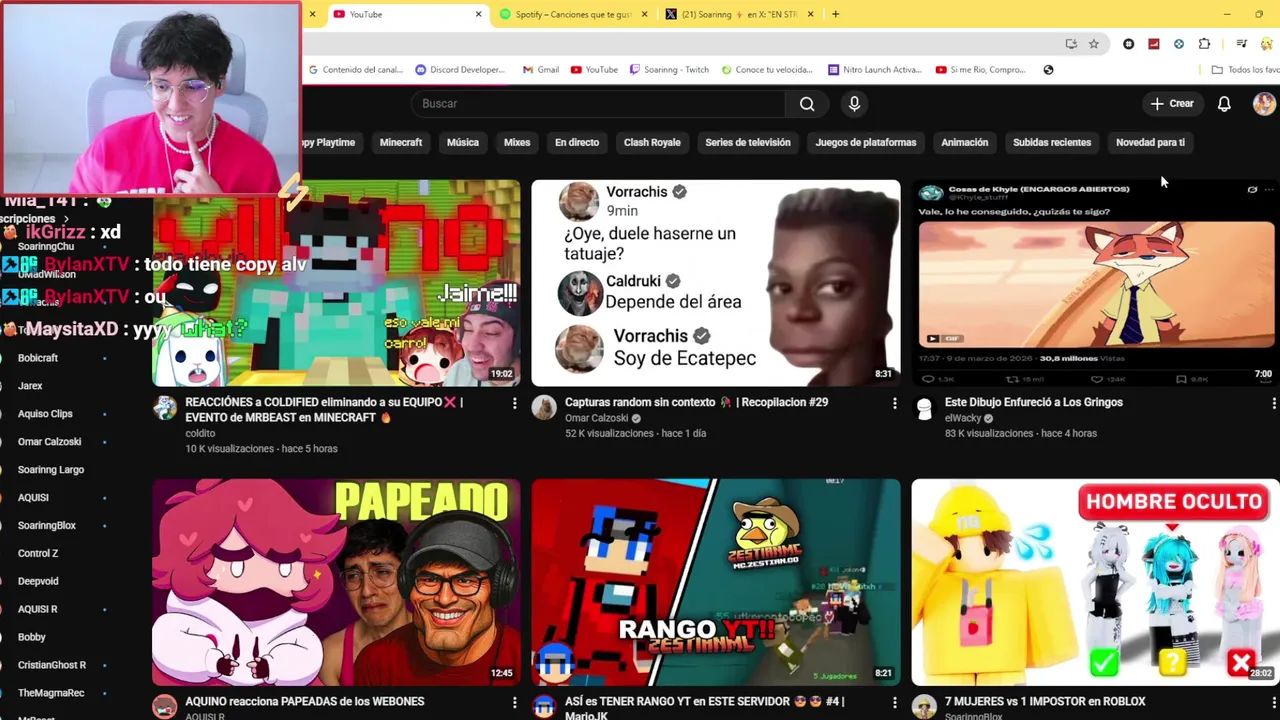
Task: Play the fox drawing thumbnail video
Action: (1095, 283)
